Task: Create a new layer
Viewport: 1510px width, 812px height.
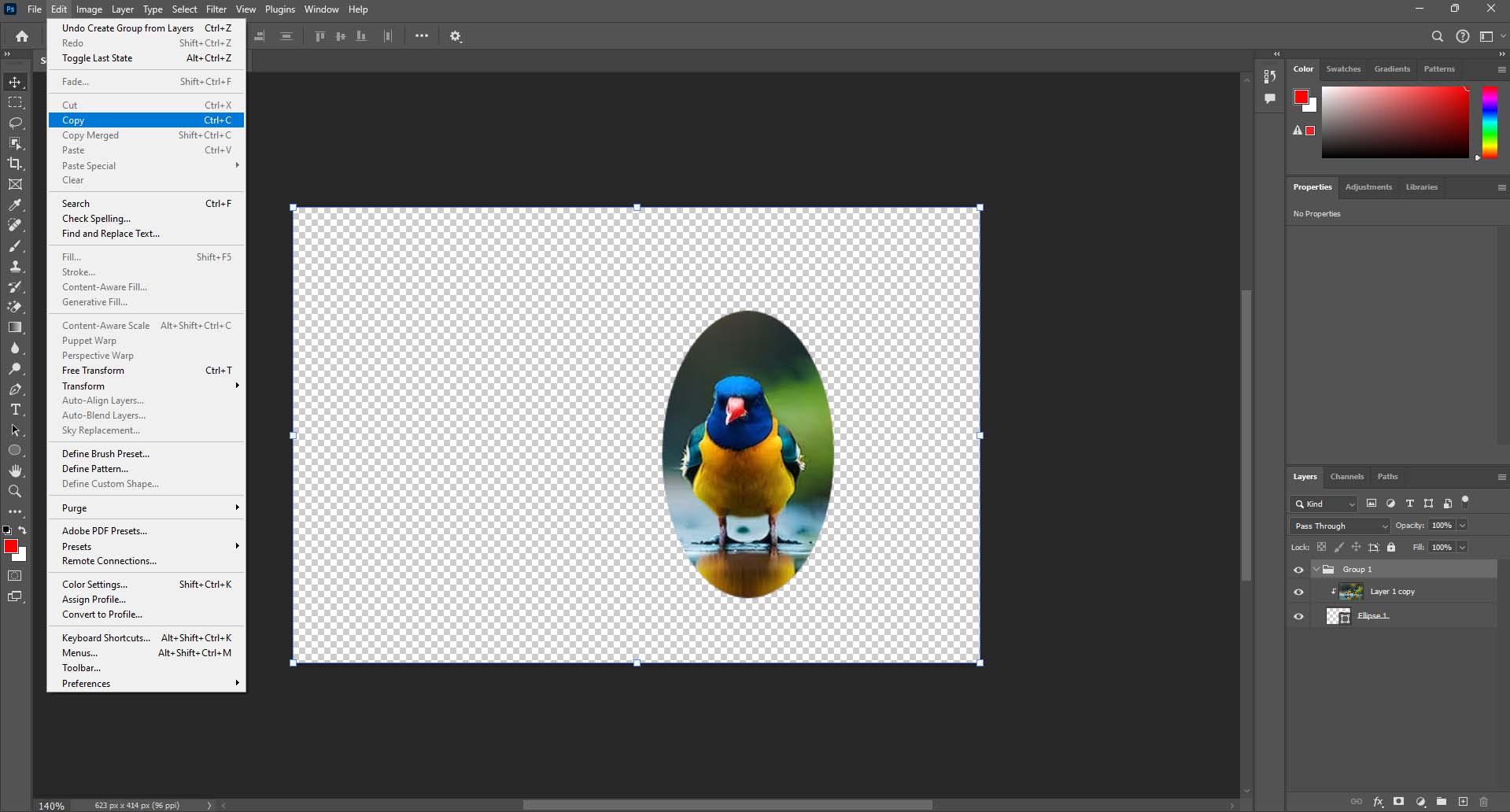Action: pos(1462,802)
